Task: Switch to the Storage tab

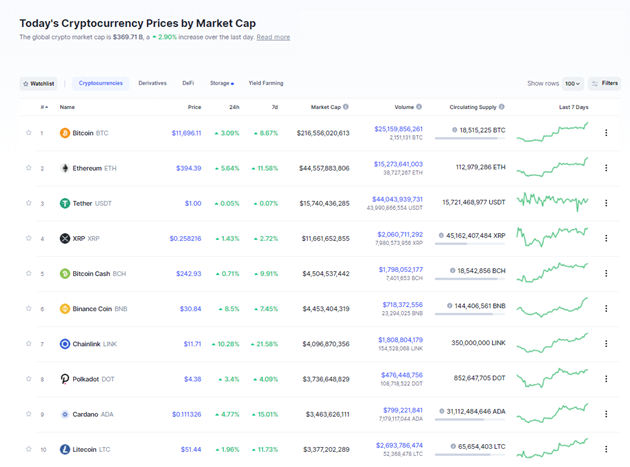Action: pyautogui.click(x=221, y=83)
